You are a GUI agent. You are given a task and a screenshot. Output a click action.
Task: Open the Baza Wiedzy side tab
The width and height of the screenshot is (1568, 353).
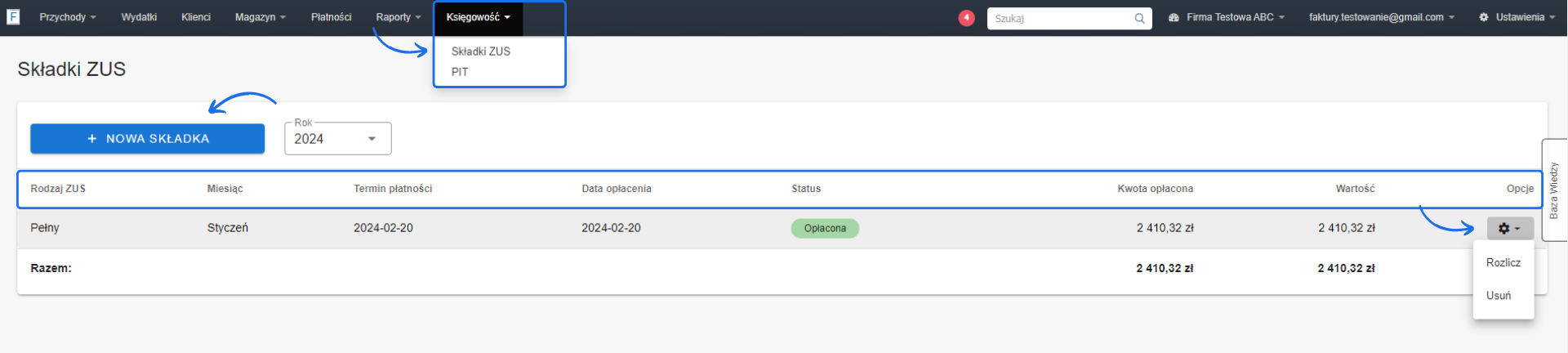coord(1553,190)
